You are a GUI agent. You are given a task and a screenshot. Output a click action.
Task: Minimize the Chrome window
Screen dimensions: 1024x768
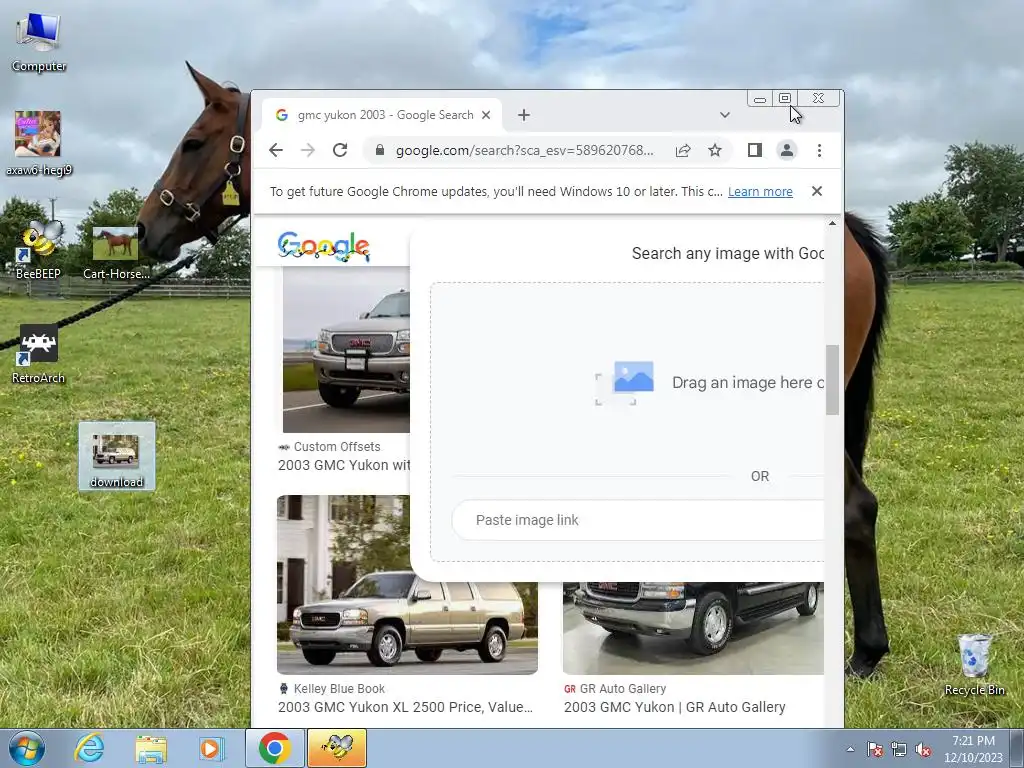tap(760, 99)
